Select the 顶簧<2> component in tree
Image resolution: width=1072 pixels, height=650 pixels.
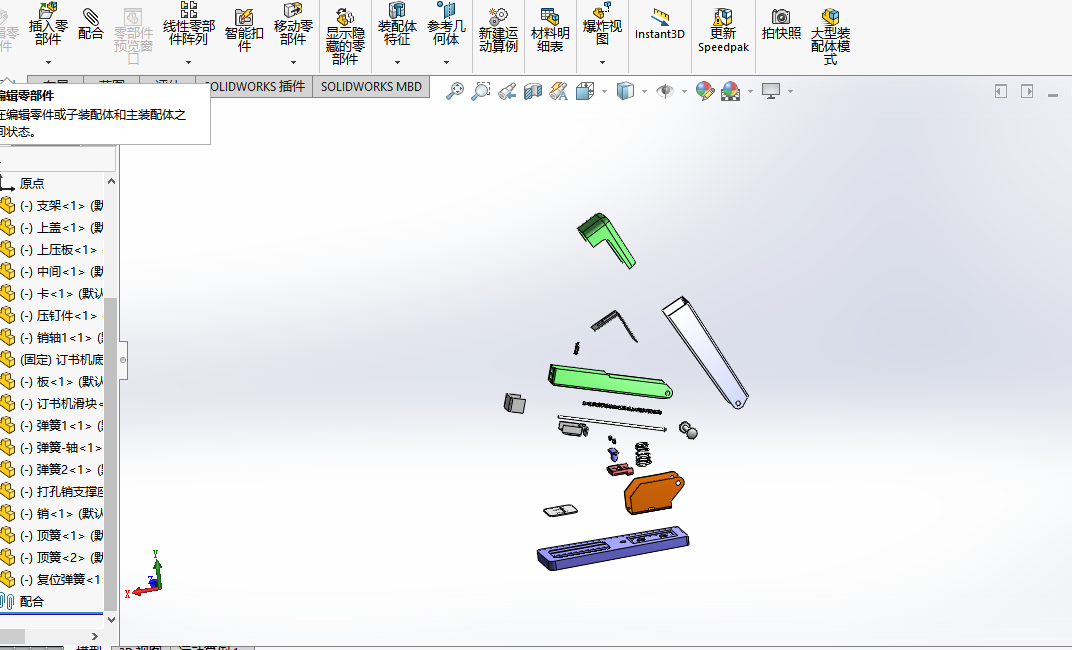tap(52, 557)
